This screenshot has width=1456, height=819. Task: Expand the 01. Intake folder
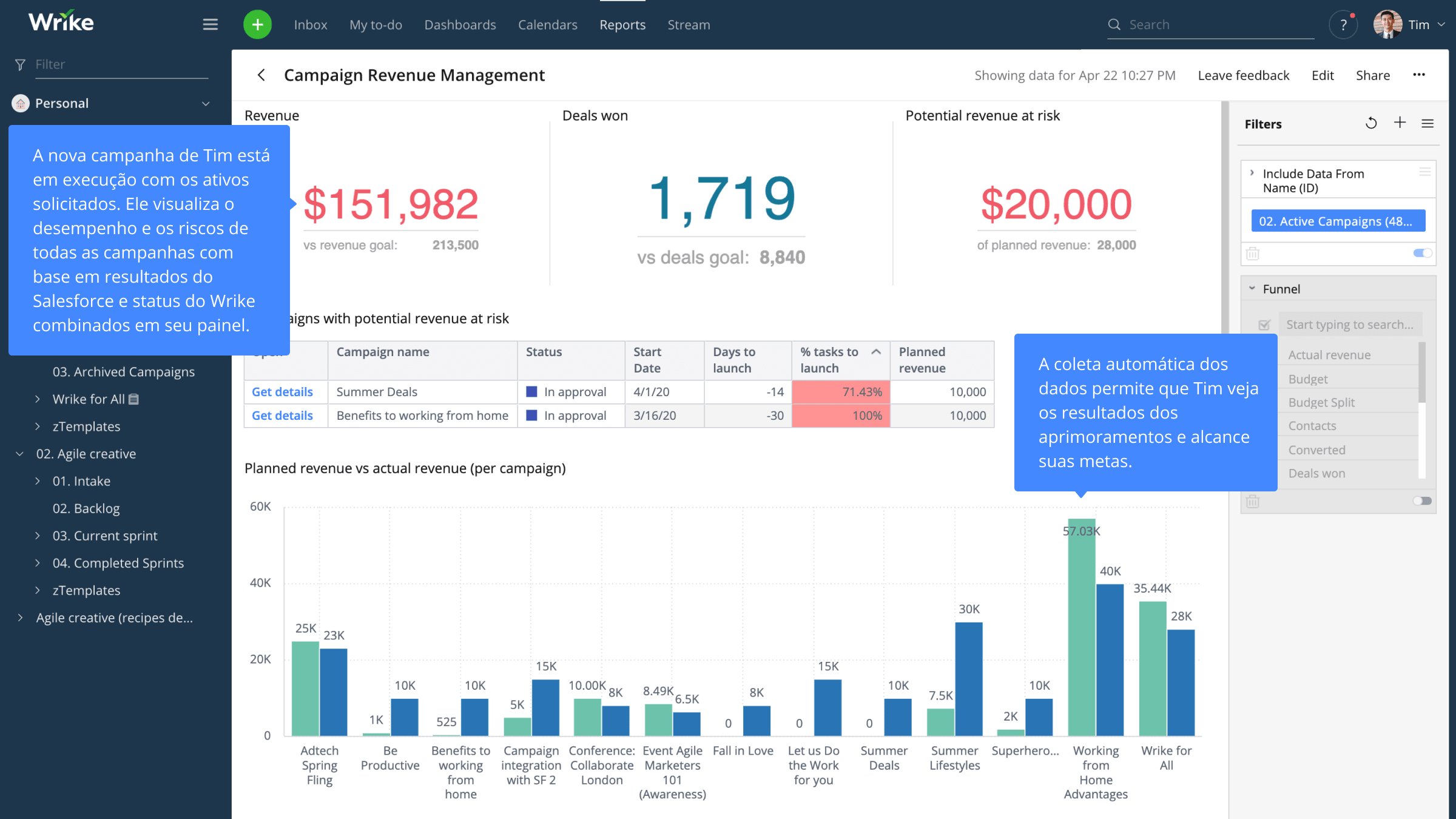[x=38, y=481]
